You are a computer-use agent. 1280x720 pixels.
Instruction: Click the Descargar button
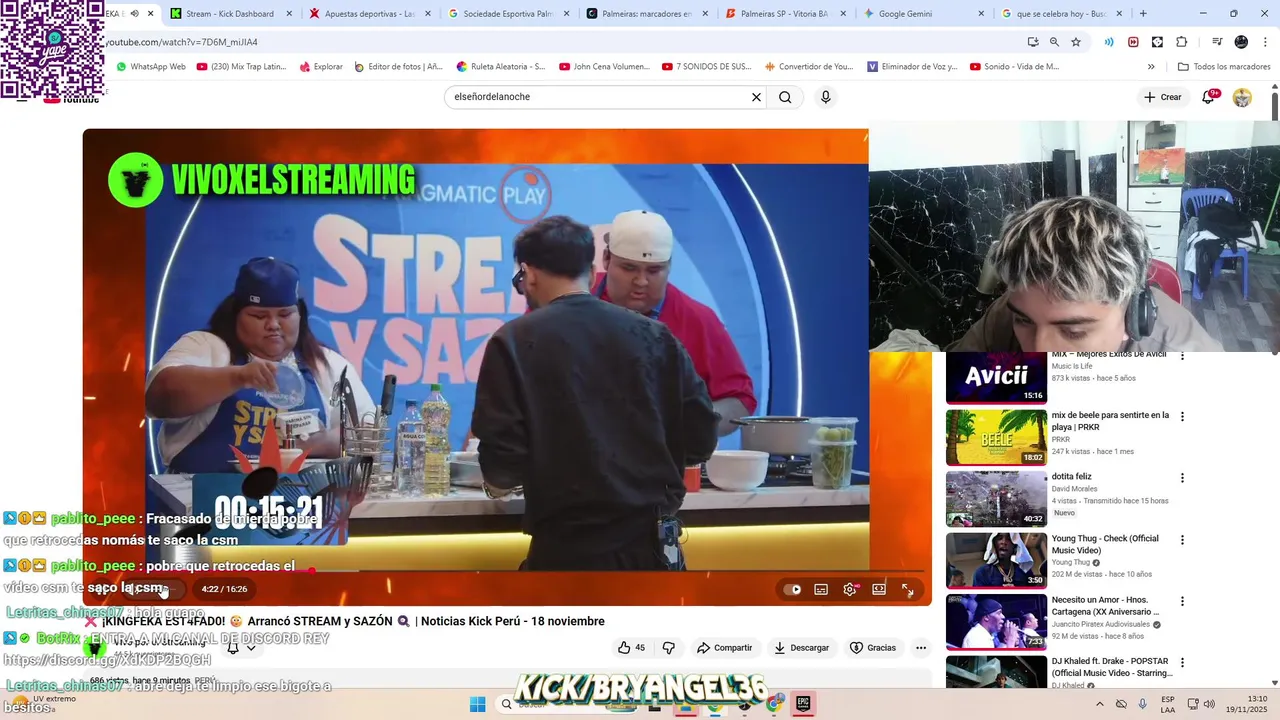click(801, 648)
